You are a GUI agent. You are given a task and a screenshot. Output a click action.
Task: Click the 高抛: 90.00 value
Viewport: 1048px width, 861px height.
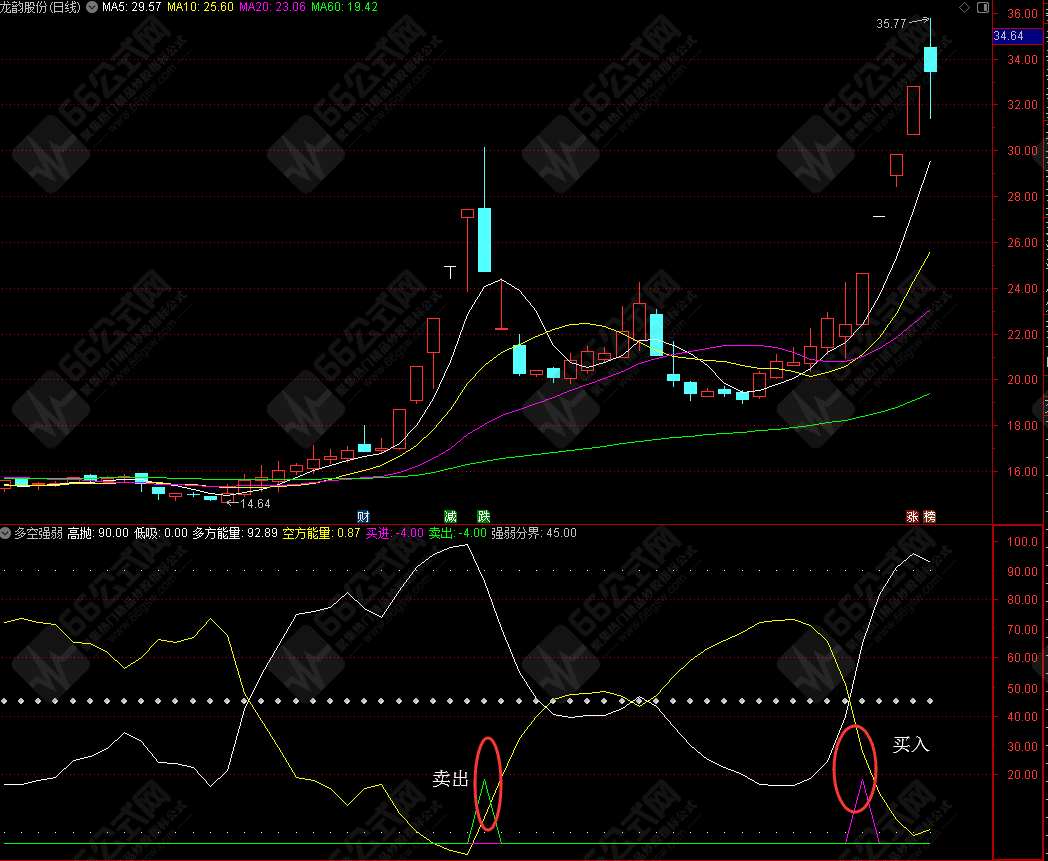click(x=98, y=533)
